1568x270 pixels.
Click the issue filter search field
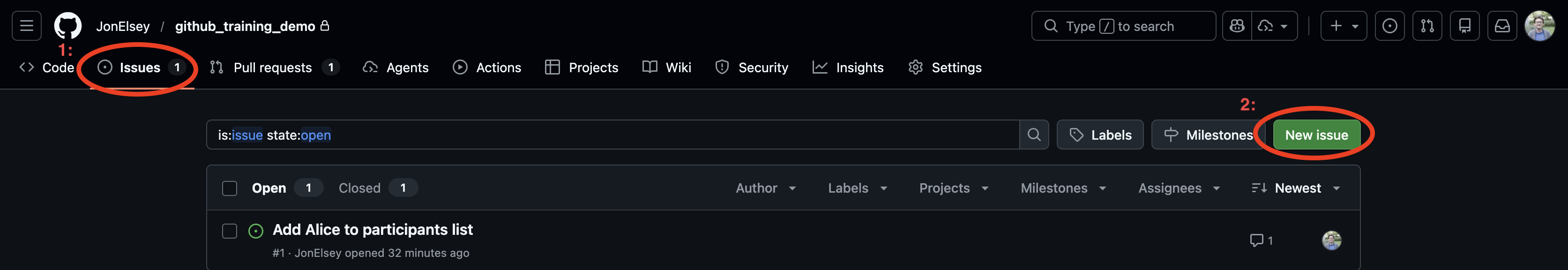click(x=609, y=135)
